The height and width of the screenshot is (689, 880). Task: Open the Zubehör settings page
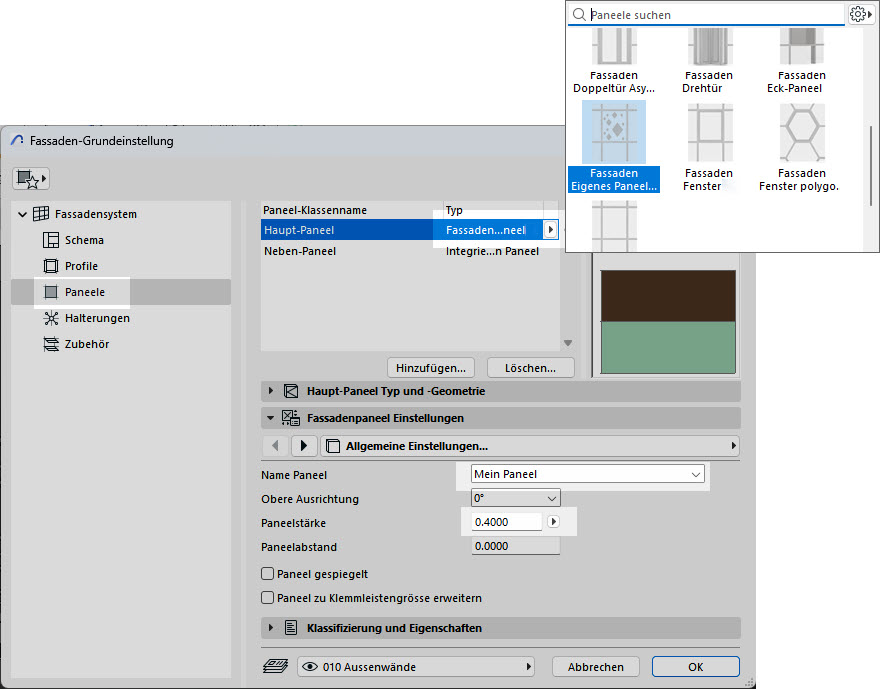point(87,344)
